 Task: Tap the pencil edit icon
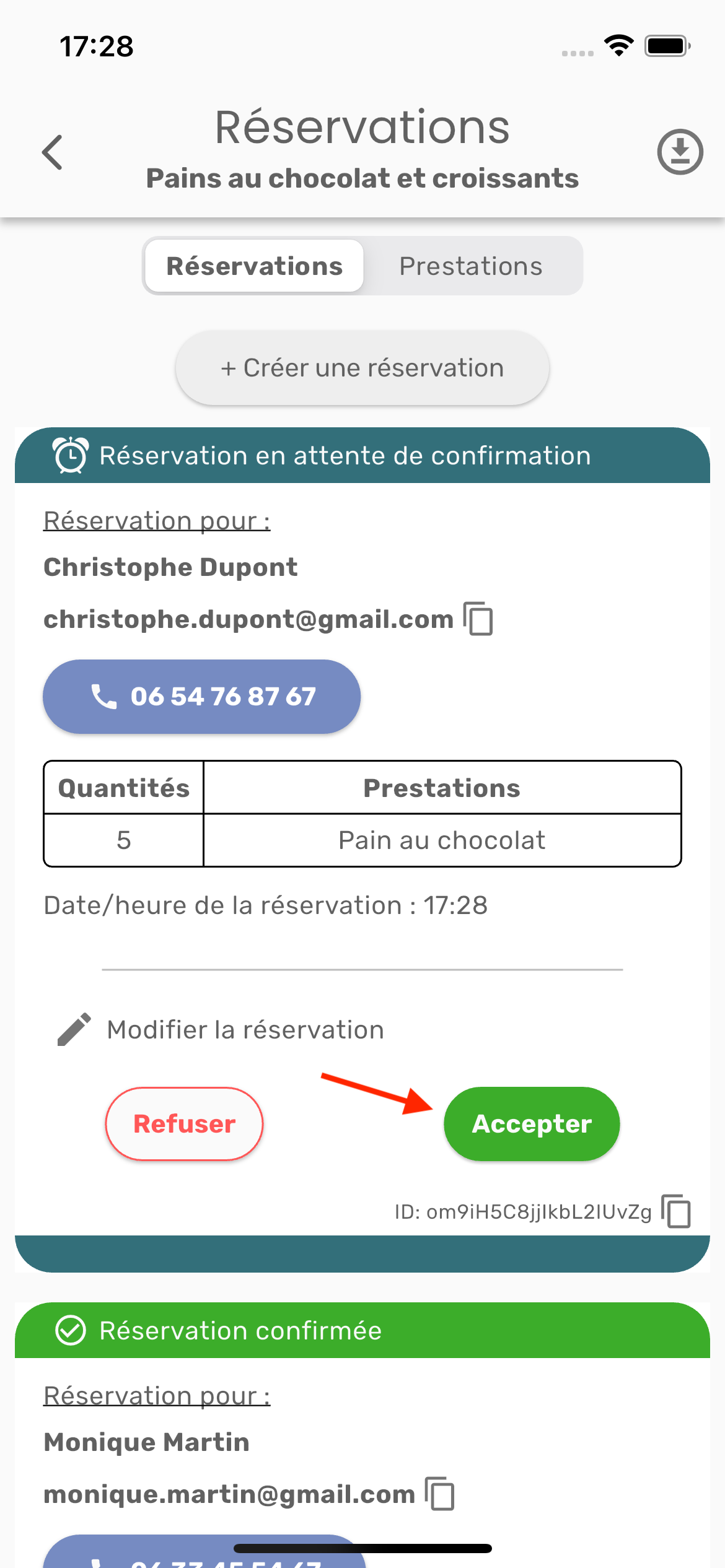(74, 1030)
